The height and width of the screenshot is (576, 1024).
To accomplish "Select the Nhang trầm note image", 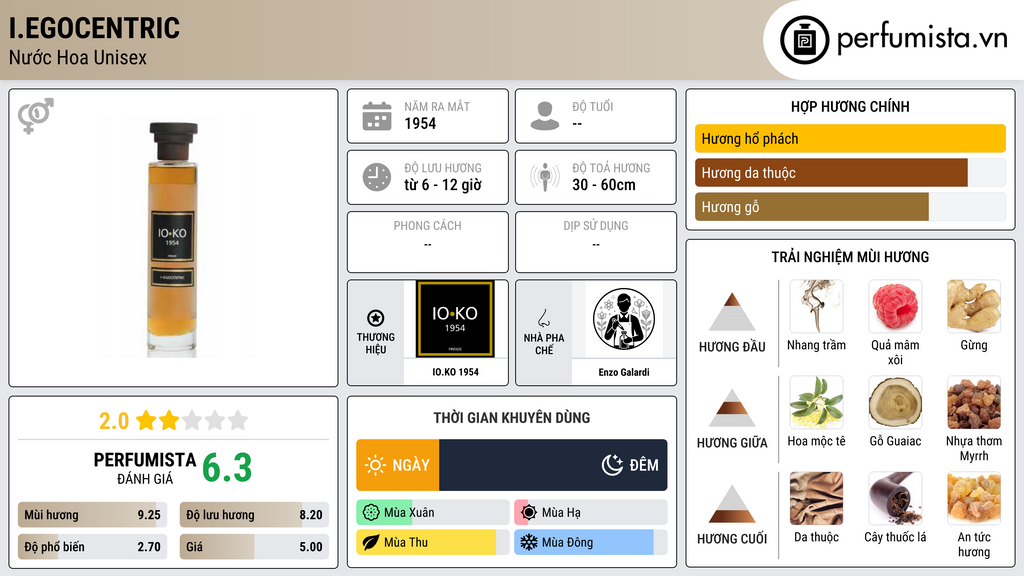I will (x=816, y=306).
